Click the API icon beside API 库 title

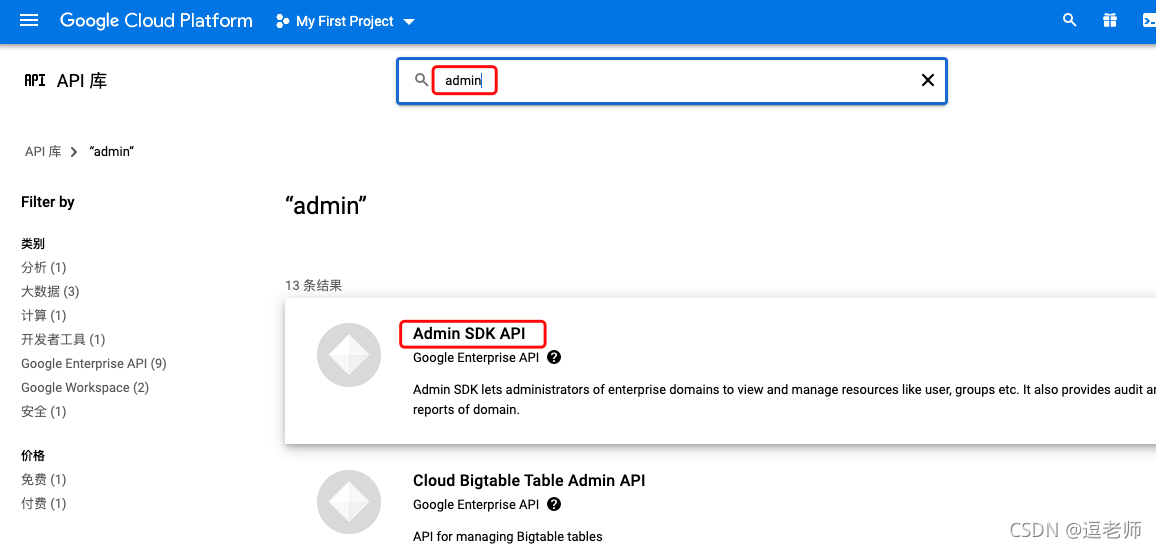tap(35, 80)
